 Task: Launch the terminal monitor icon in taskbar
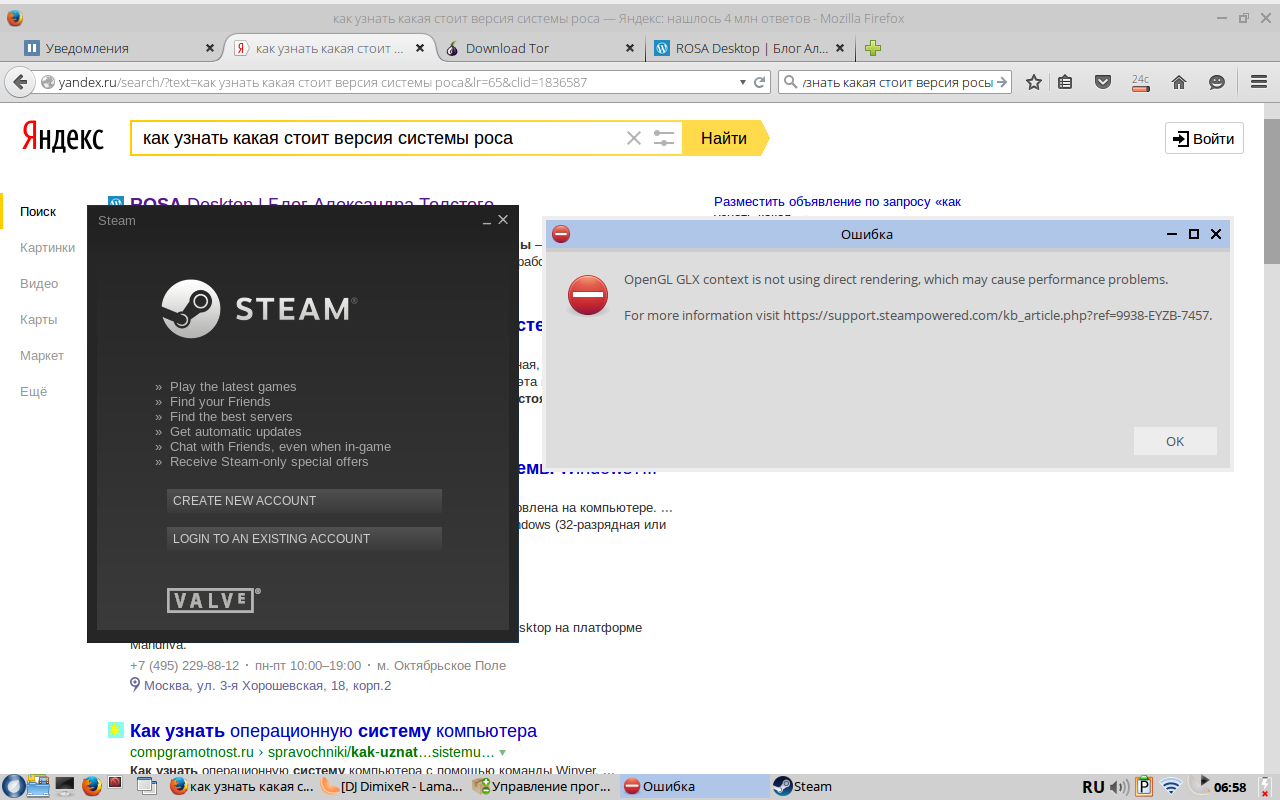65,786
